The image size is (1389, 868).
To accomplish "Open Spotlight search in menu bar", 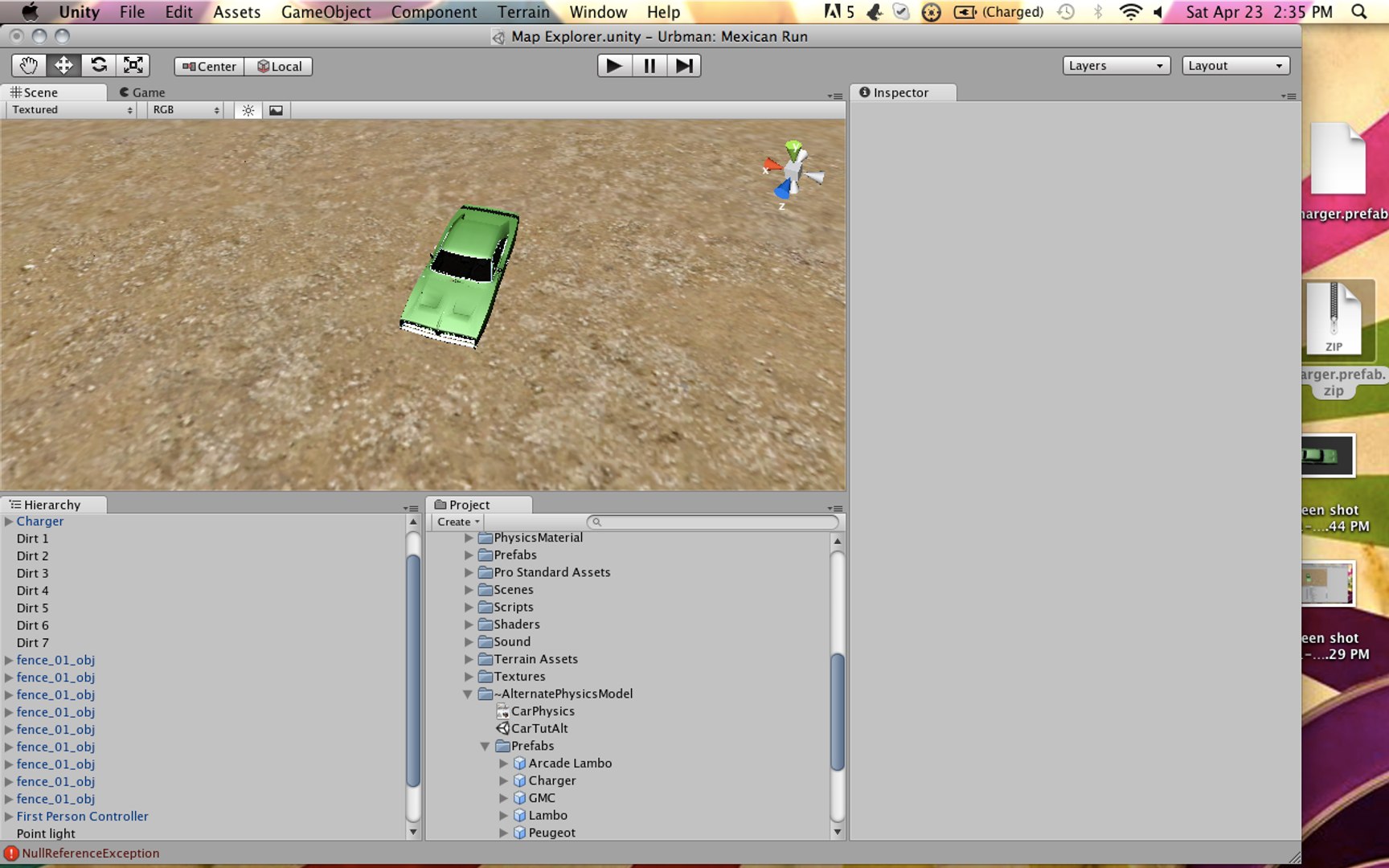I will tap(1358, 12).
